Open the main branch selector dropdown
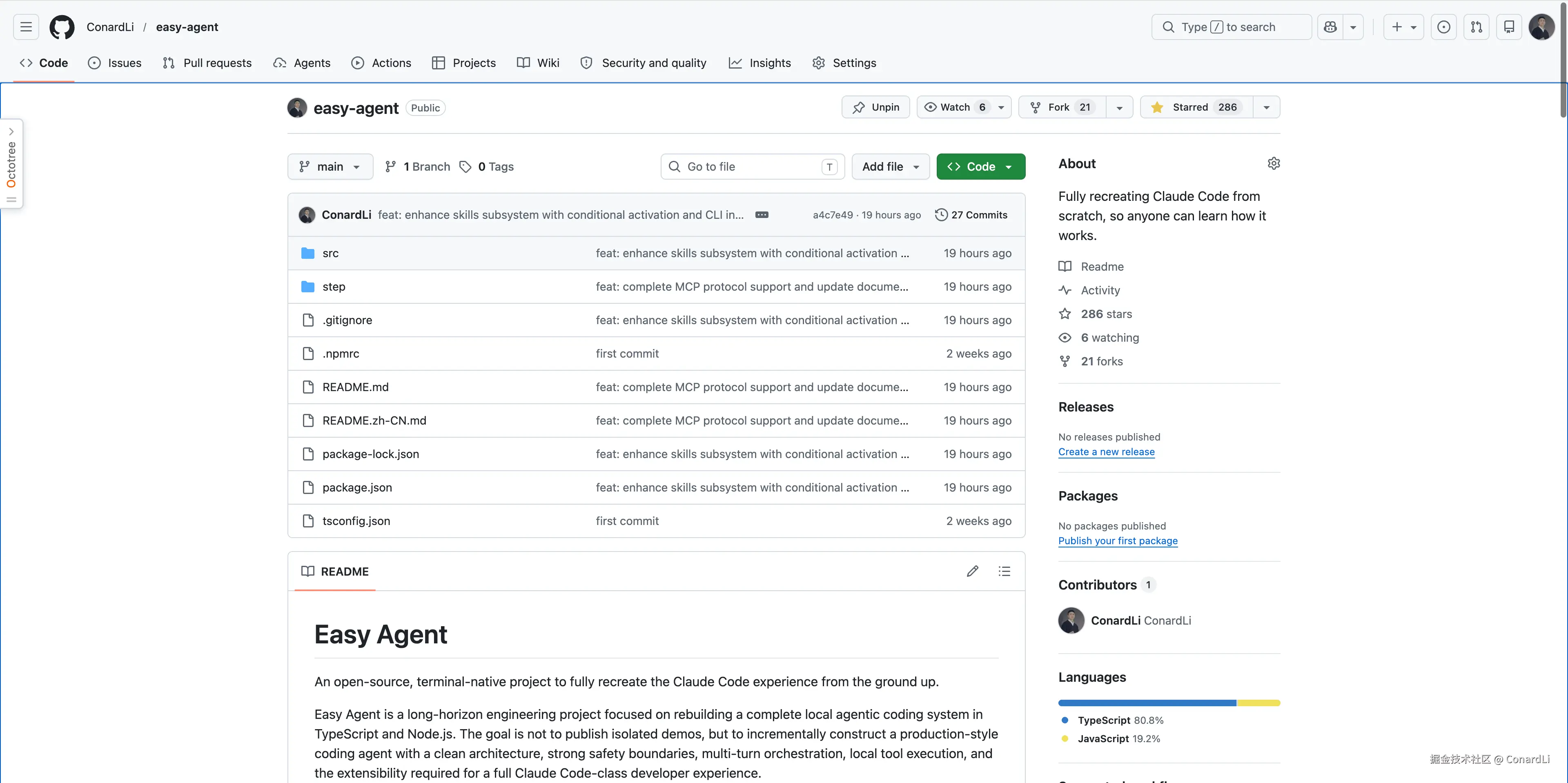1568x783 pixels. (x=330, y=166)
